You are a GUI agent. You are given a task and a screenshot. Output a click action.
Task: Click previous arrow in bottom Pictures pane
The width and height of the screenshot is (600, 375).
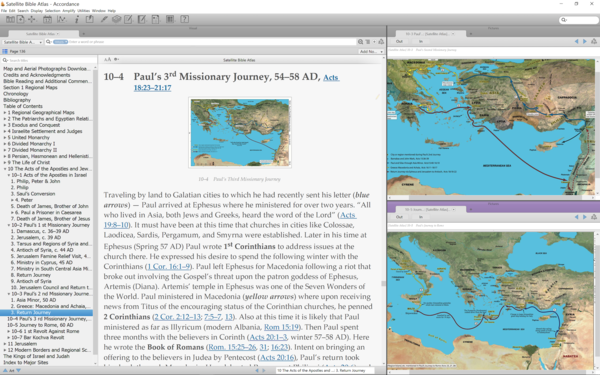pos(577,217)
